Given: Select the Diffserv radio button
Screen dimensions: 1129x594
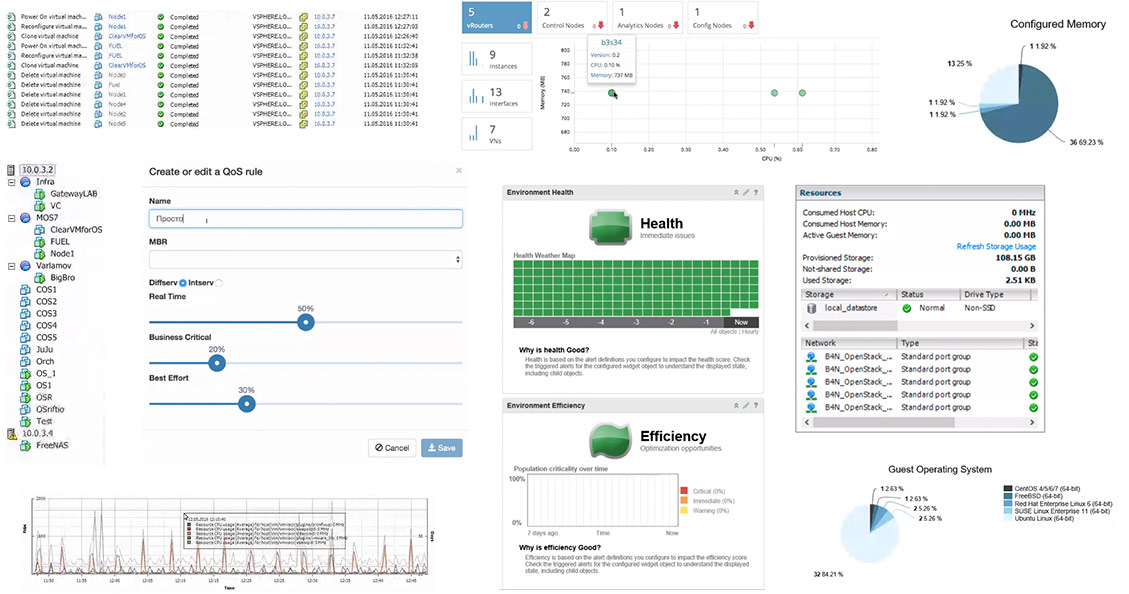Looking at the screenshot, I should pyautogui.click(x=183, y=283).
